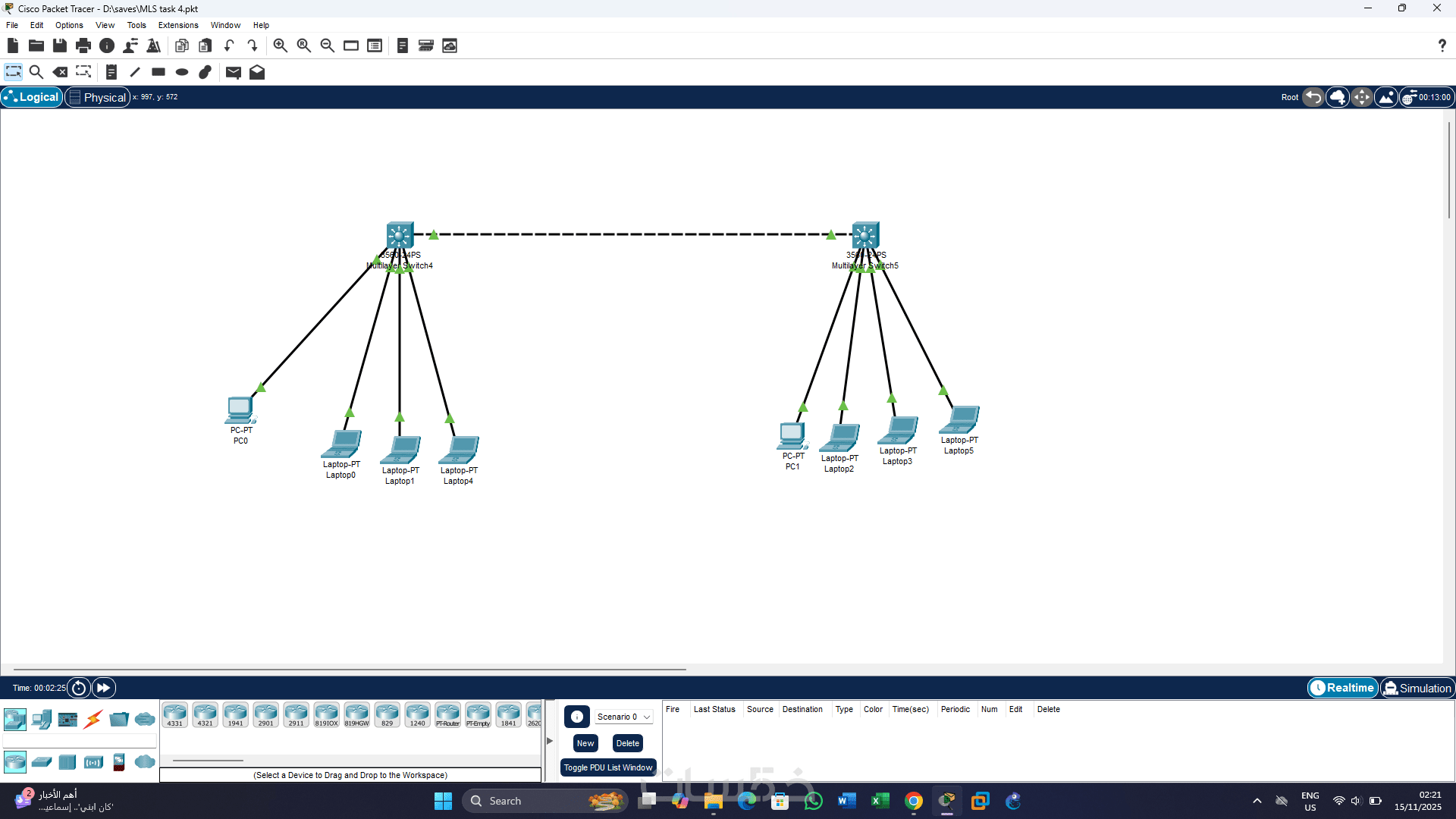Viewport: 1456px width, 819px height.
Task: Select the End Devices category icon
Action: [x=42, y=719]
